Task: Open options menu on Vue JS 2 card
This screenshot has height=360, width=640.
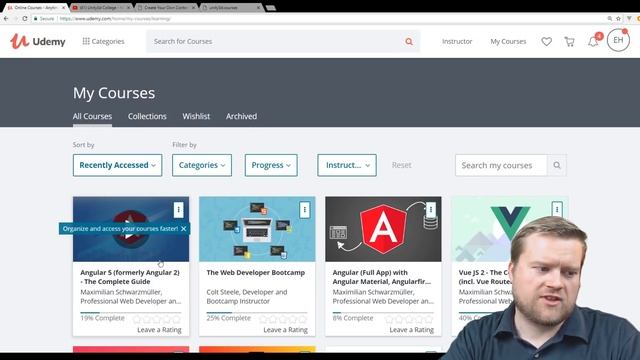Action: click(557, 210)
